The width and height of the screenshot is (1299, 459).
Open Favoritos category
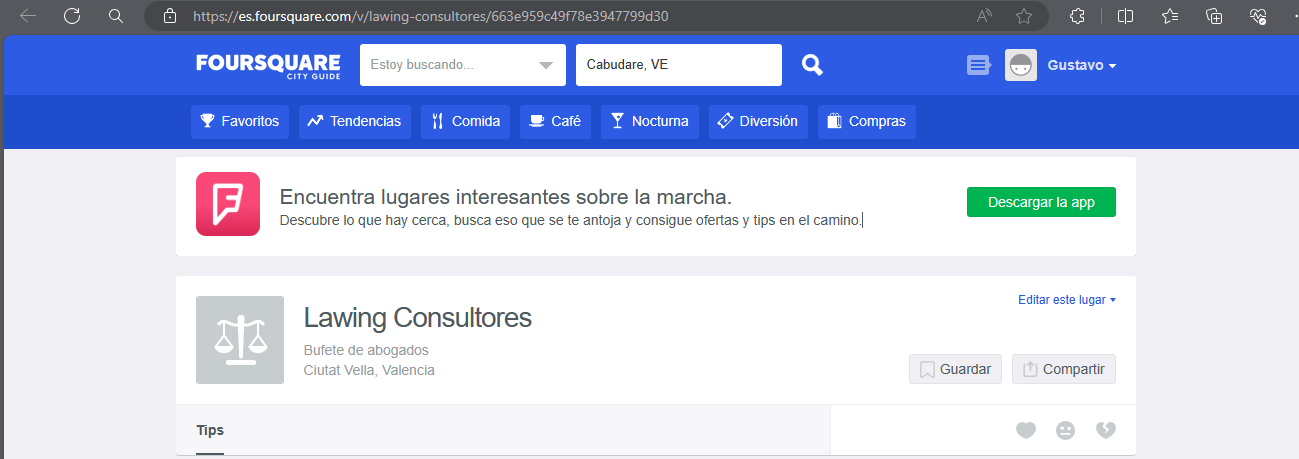pyautogui.click(x=240, y=121)
